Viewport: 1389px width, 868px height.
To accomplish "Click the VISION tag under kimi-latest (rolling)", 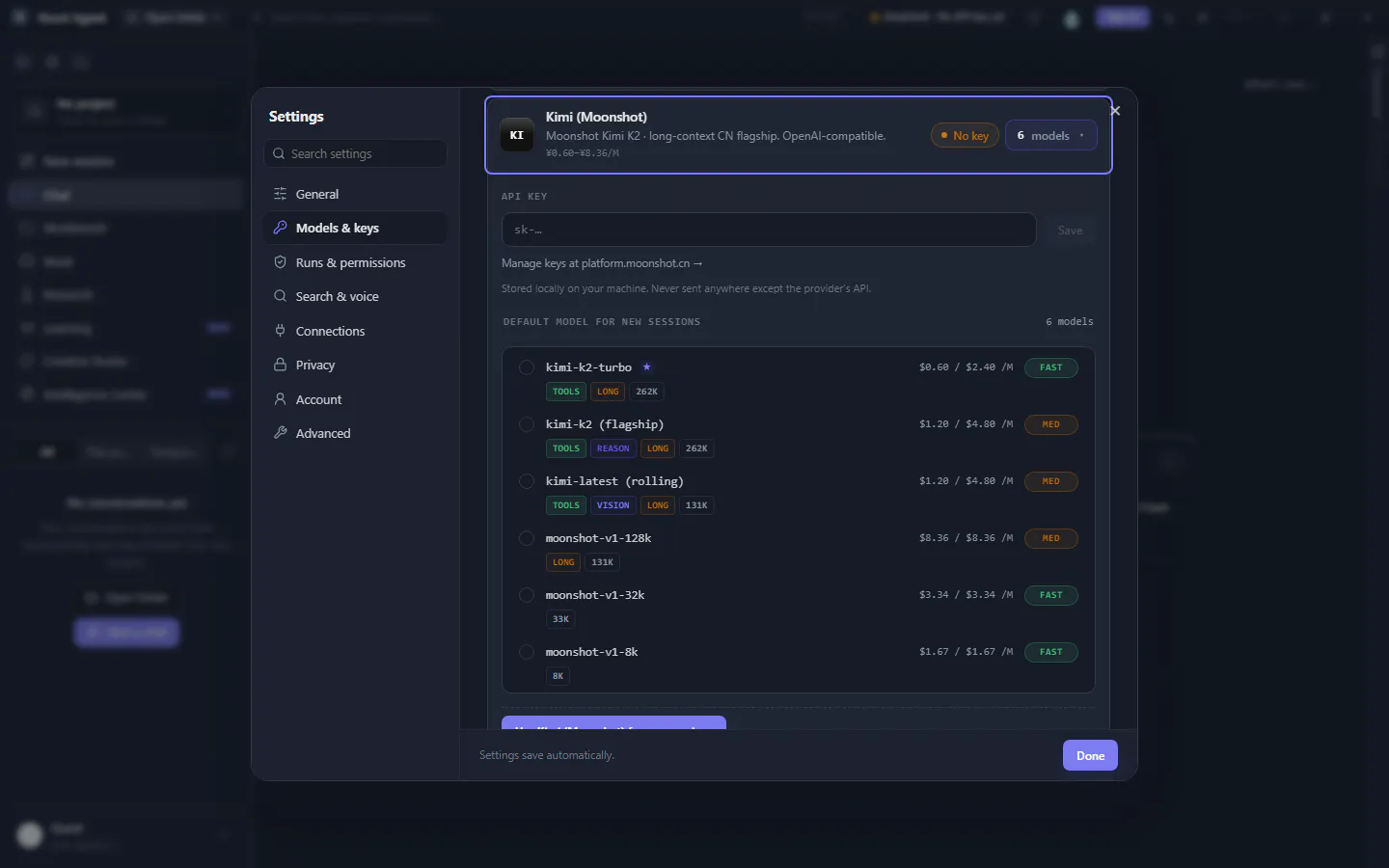I will coord(613,505).
